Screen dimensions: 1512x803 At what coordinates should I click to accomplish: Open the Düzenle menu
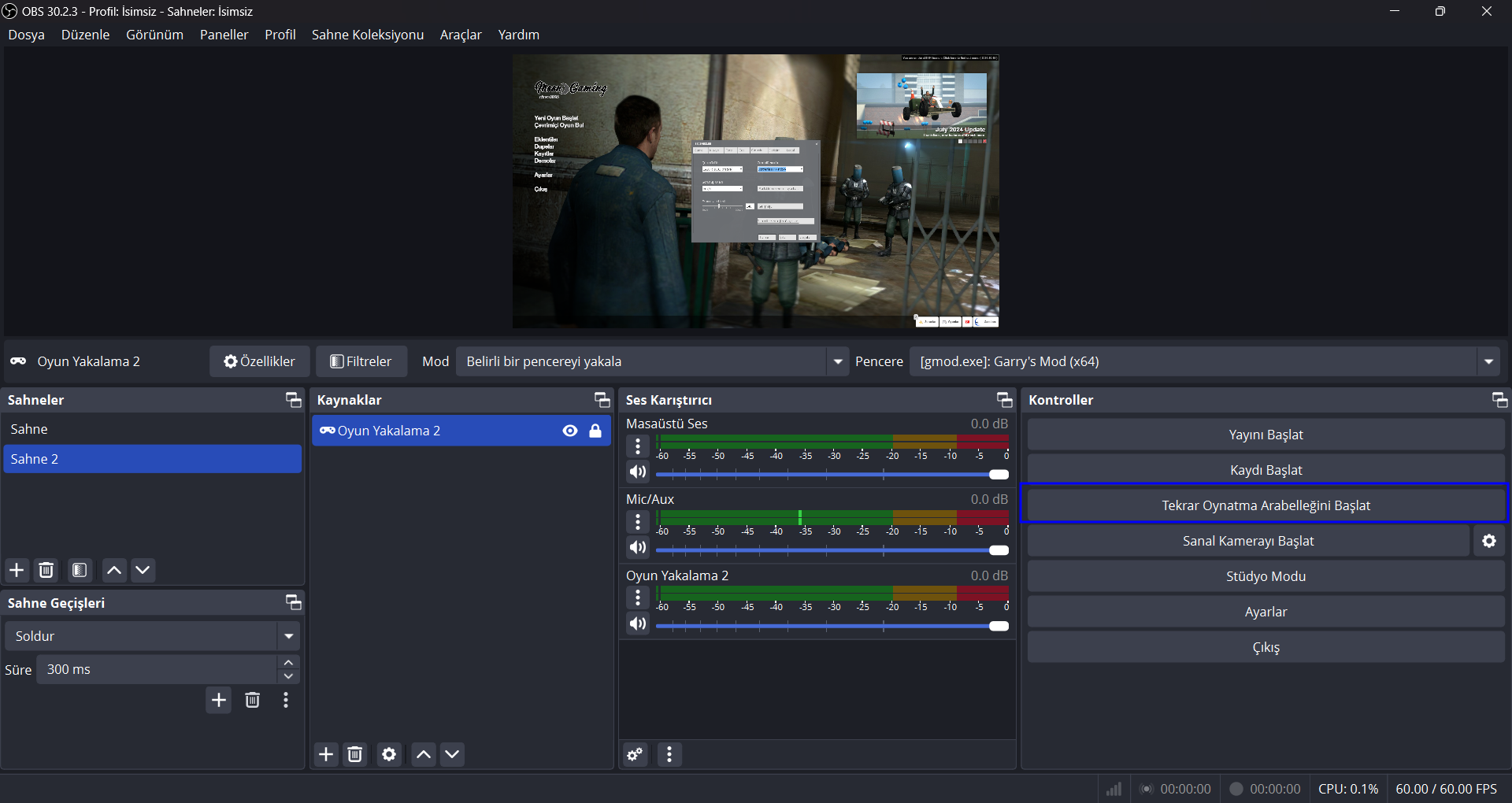coord(85,35)
